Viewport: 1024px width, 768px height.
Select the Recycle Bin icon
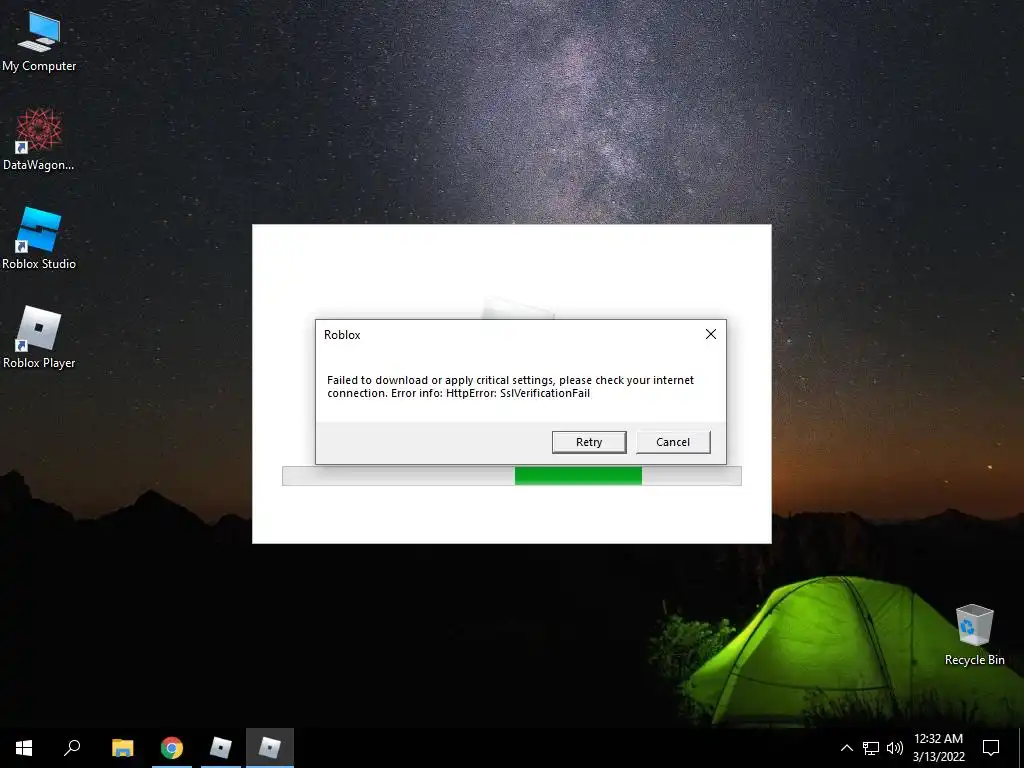pyautogui.click(x=974, y=635)
